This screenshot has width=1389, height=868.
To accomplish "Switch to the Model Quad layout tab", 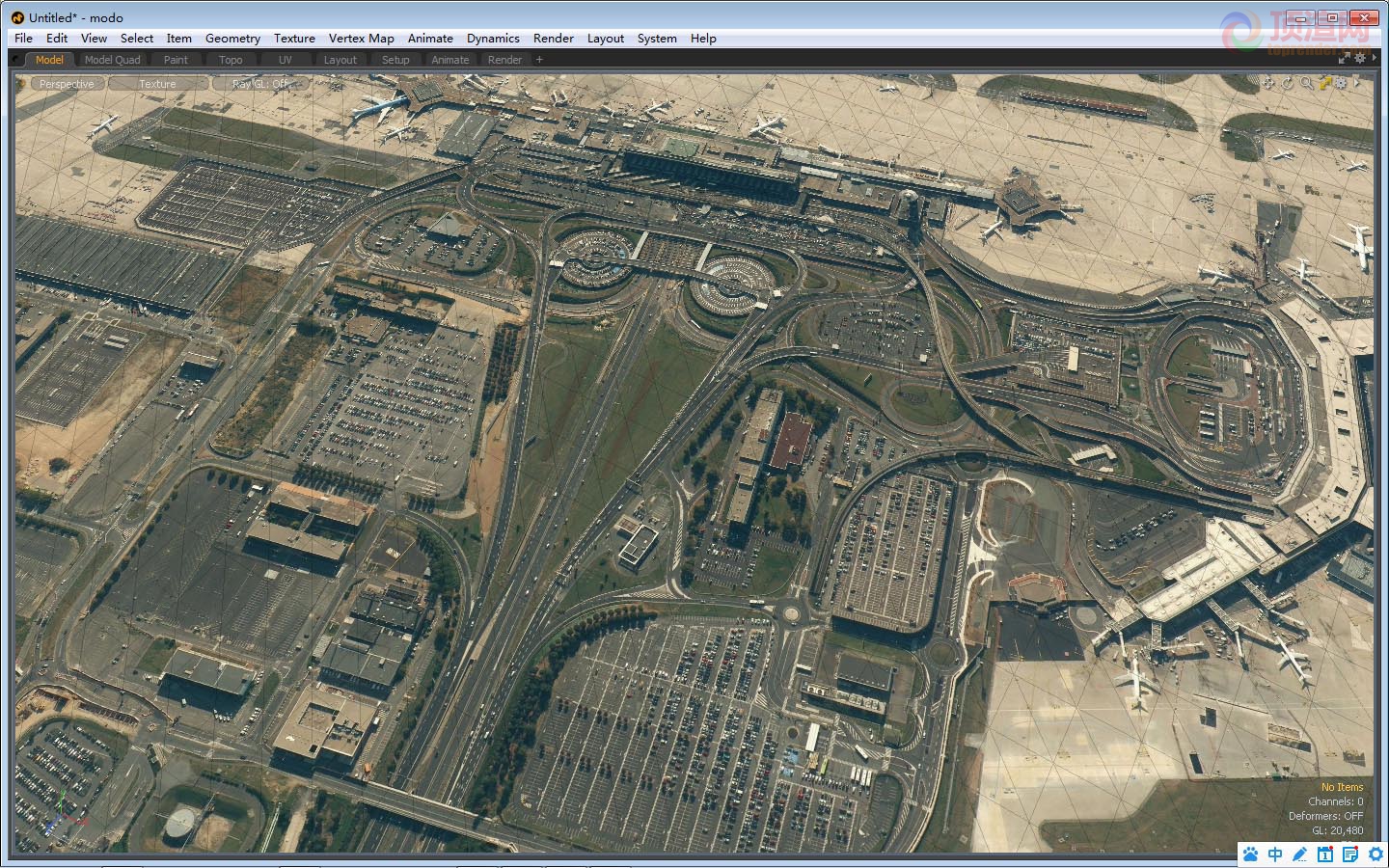I will (x=112, y=60).
